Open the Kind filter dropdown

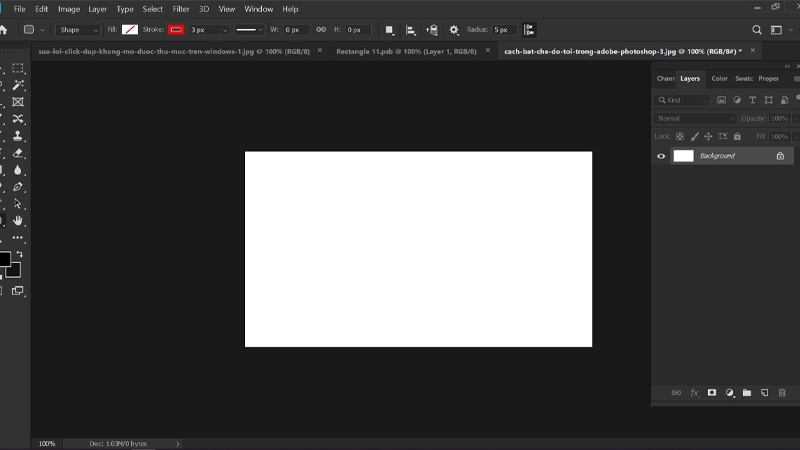683,100
